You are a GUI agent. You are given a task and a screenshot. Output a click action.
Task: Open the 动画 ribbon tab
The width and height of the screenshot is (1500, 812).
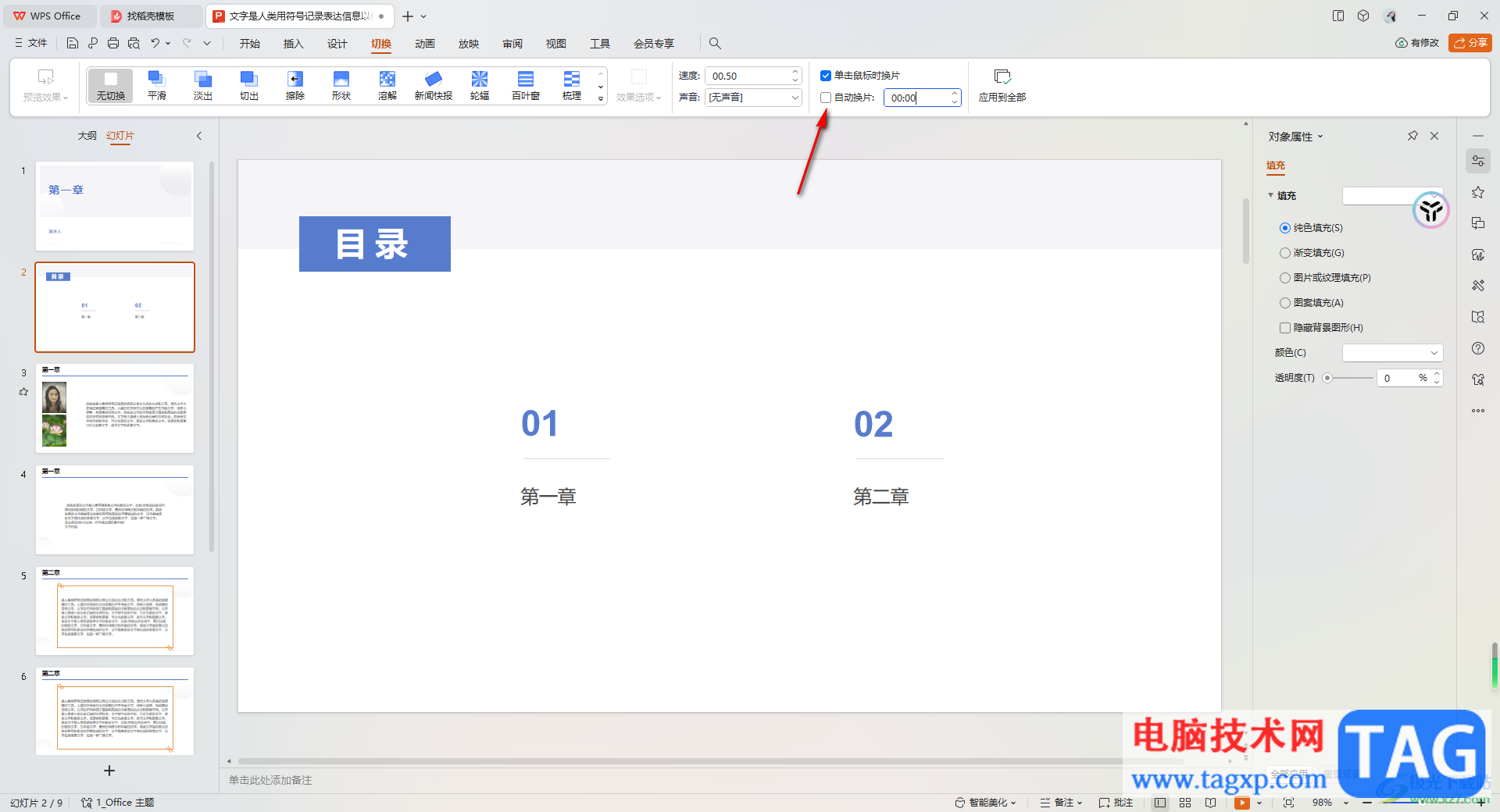(425, 44)
